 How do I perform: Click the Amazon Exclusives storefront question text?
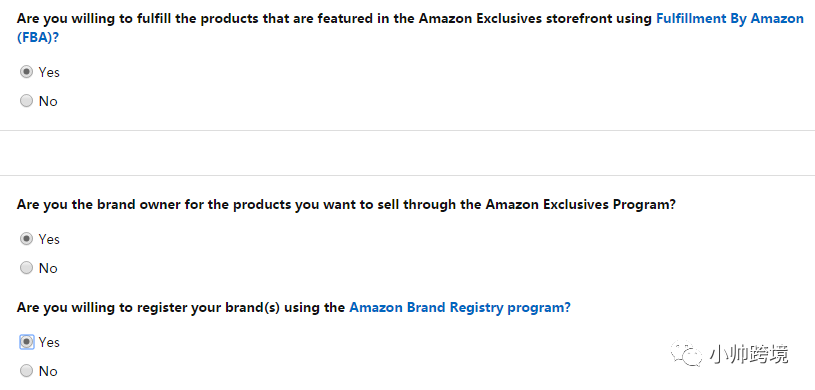coord(335,19)
